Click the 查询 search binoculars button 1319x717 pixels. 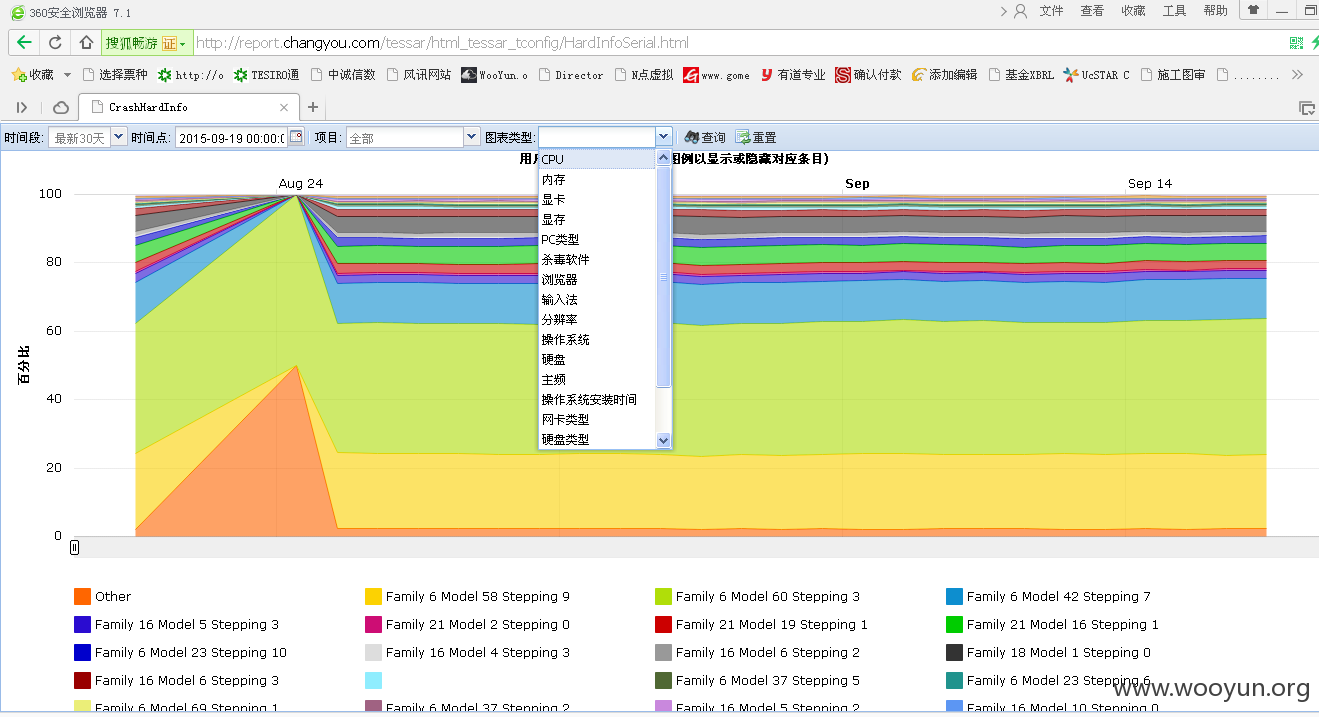705,137
